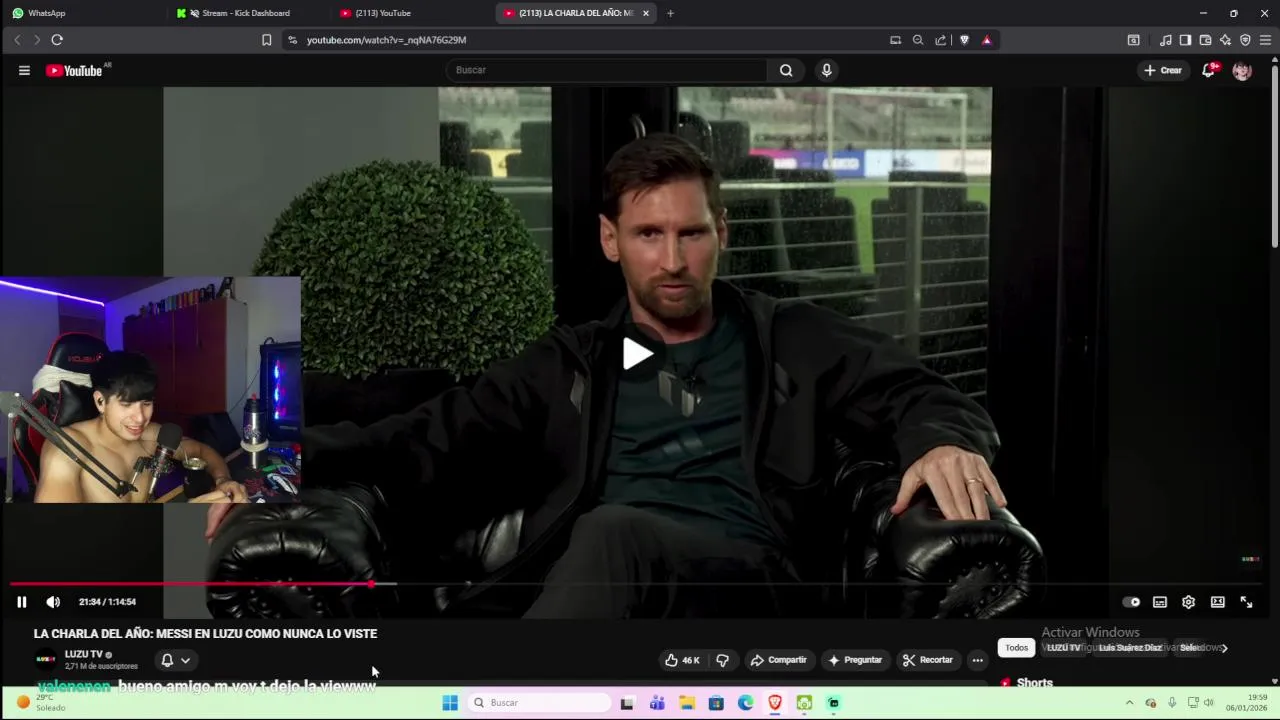Click the zoom-out magnifier in address bar
This screenshot has width=1280, height=720.
pyautogui.click(x=918, y=40)
